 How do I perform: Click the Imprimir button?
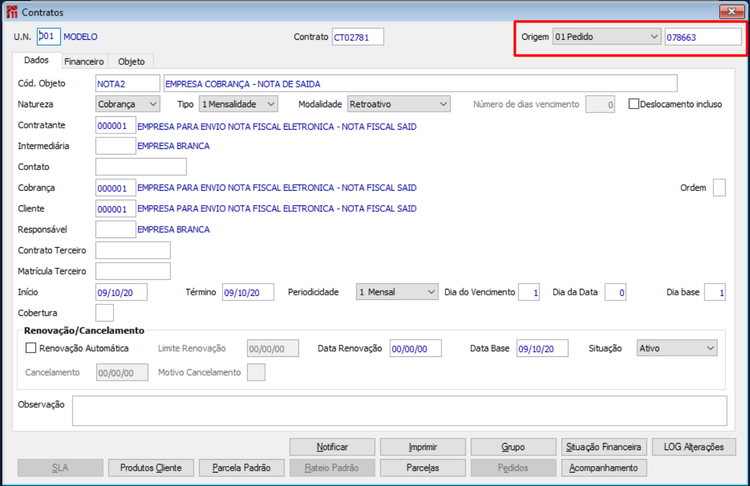coord(423,447)
